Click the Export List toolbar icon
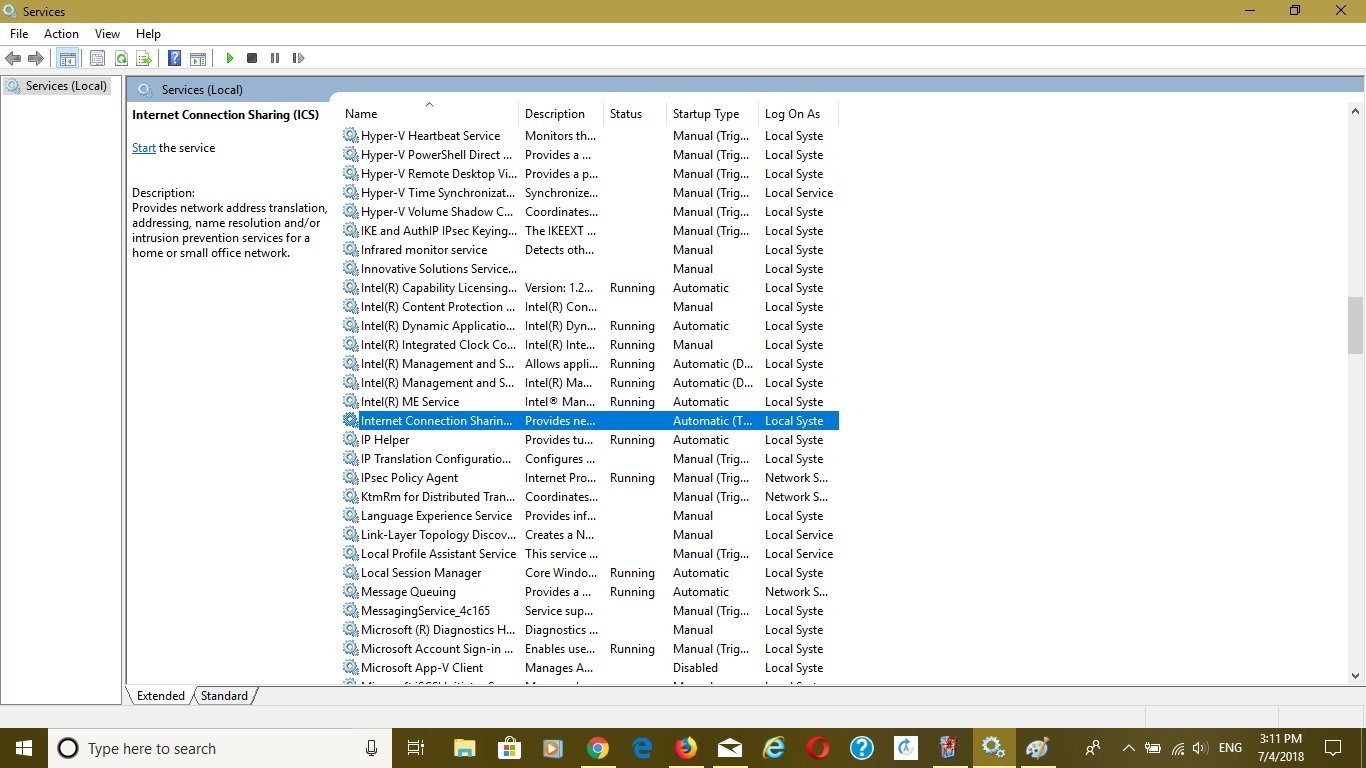The height and width of the screenshot is (768, 1366). (x=144, y=59)
